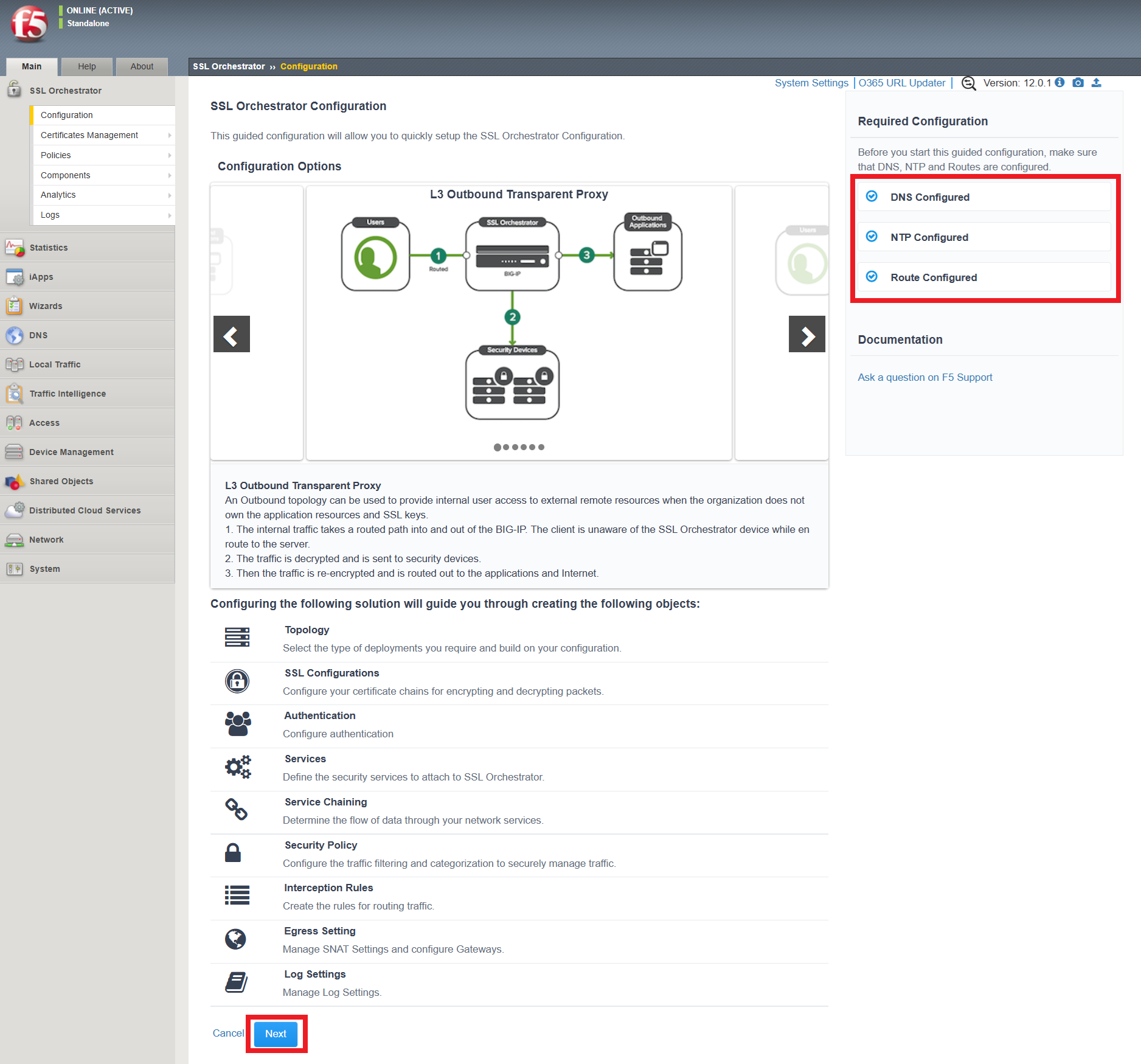Click the "Log Settings" heading
Image resolution: width=1141 pixels, height=1064 pixels.
pos(315,974)
